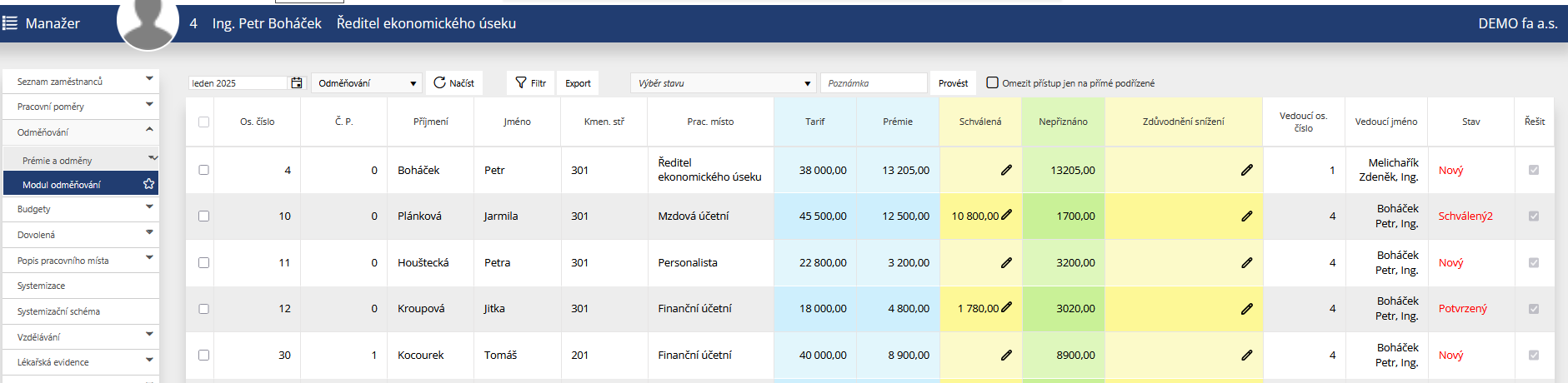1568x383 pixels.
Task: Edit Schválená amount for Plánková
Action: click(x=1006, y=215)
